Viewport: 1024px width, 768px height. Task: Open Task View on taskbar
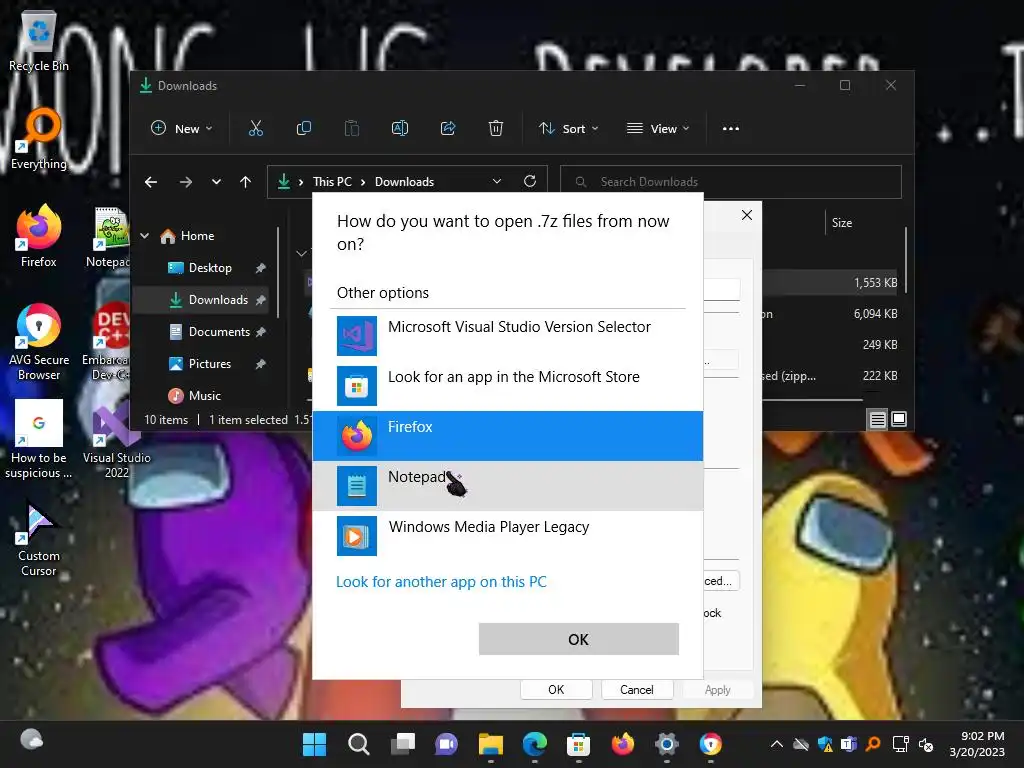pyautogui.click(x=403, y=744)
